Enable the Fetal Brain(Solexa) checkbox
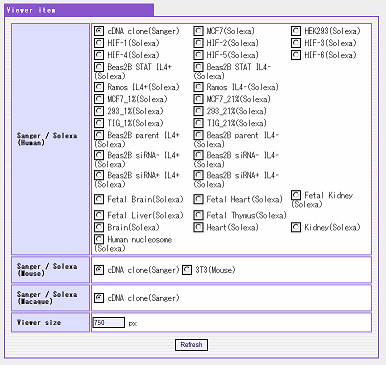This screenshot has width=386, height=365. [x=99, y=199]
